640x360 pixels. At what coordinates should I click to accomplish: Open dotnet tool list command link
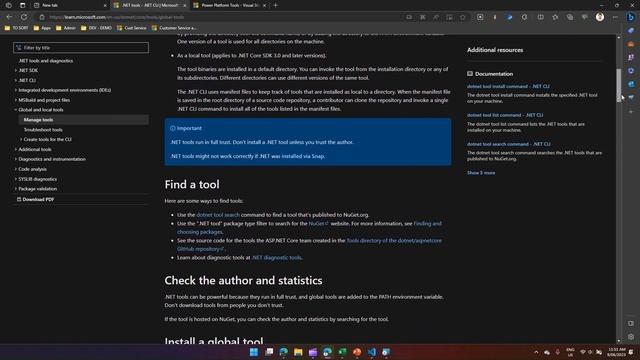tap(505, 115)
